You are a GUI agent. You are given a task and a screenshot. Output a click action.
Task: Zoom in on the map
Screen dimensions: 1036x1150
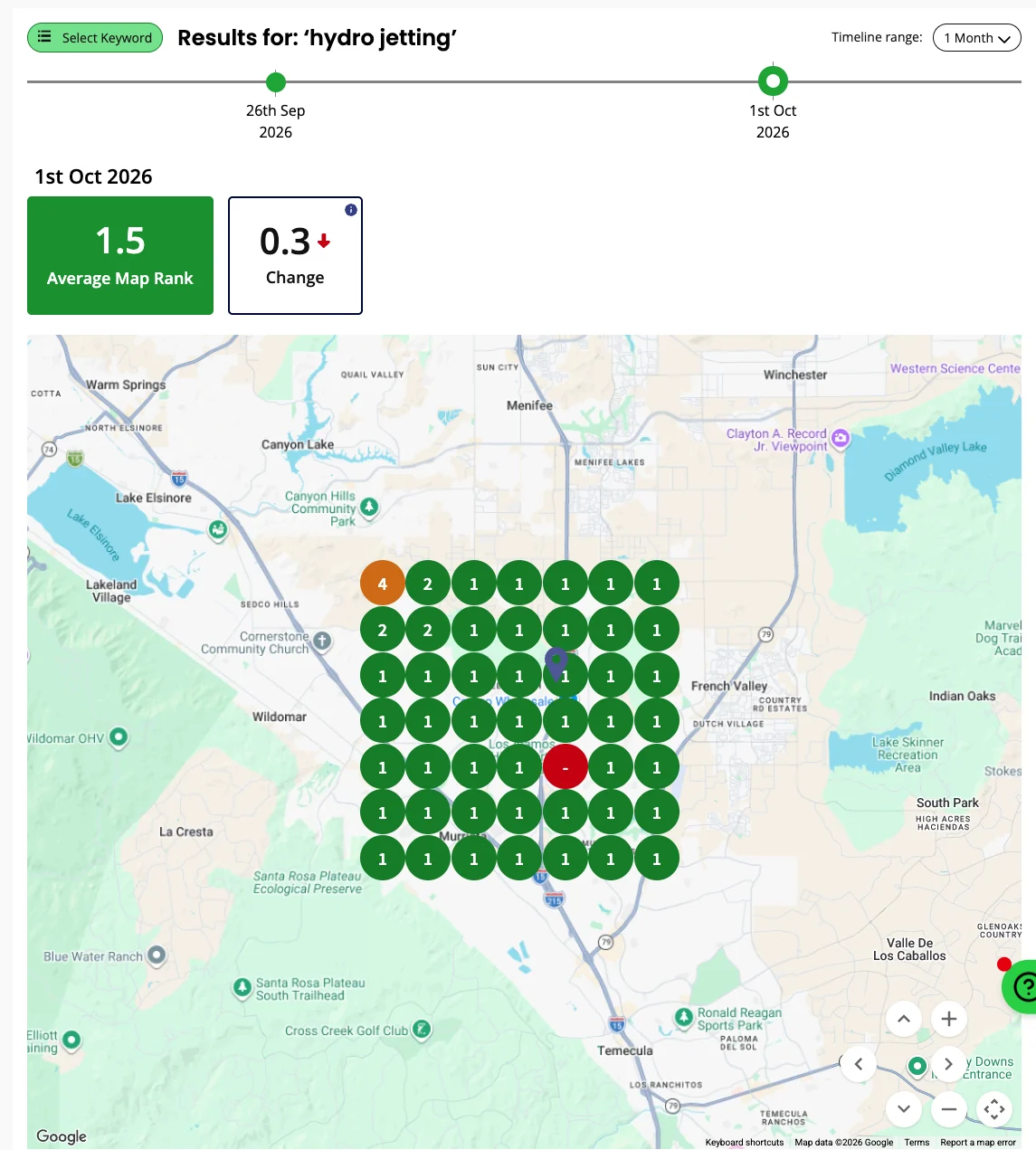pyautogui.click(x=948, y=1019)
